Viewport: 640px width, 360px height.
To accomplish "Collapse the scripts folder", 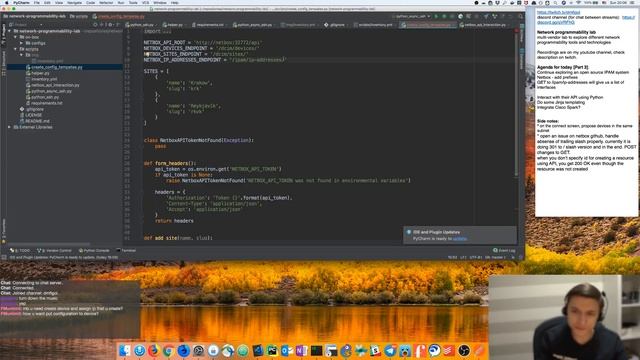I will point(16,49).
